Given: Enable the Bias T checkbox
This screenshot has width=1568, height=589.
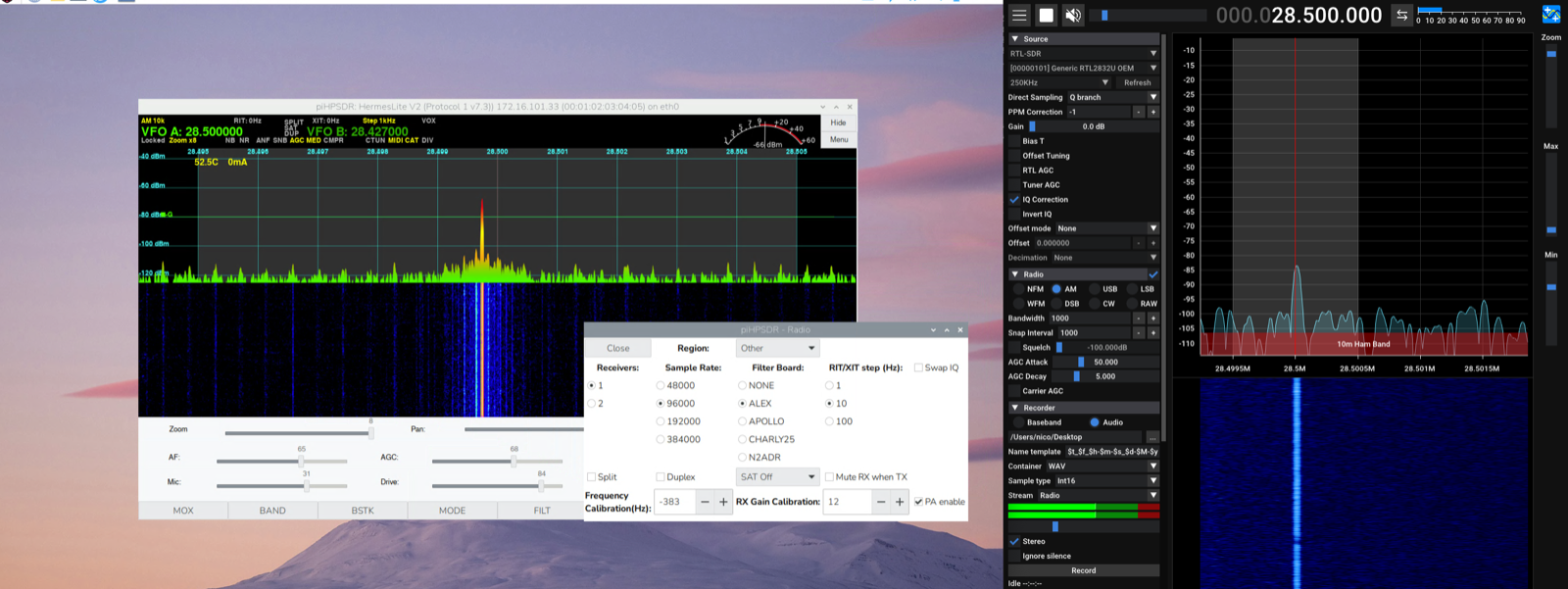Looking at the screenshot, I should tap(1014, 141).
